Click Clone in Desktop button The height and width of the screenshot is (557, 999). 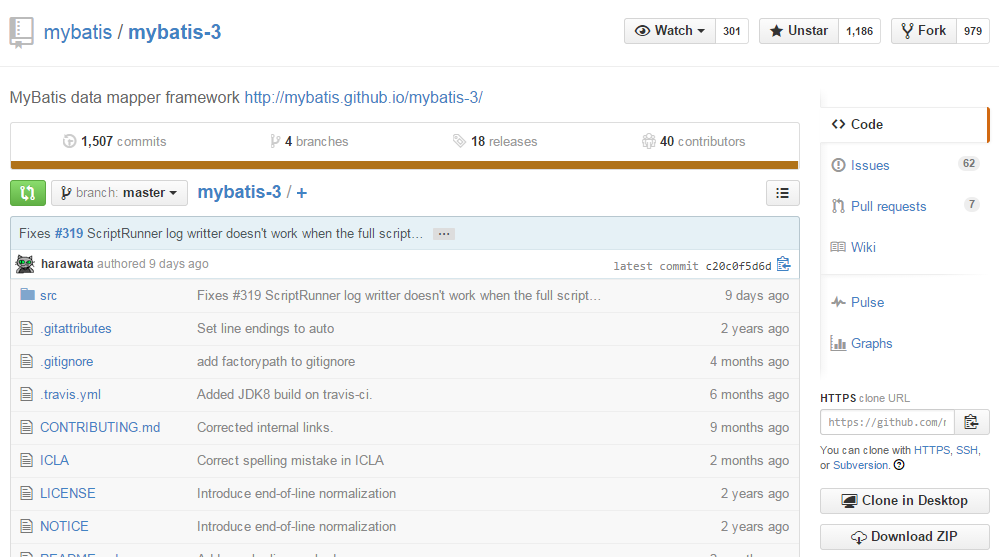(x=905, y=501)
